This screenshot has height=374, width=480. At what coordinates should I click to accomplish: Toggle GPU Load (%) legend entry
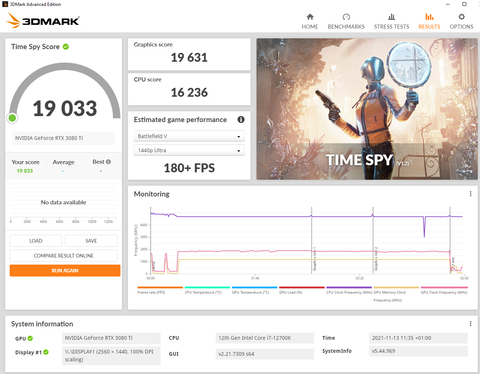point(302,290)
